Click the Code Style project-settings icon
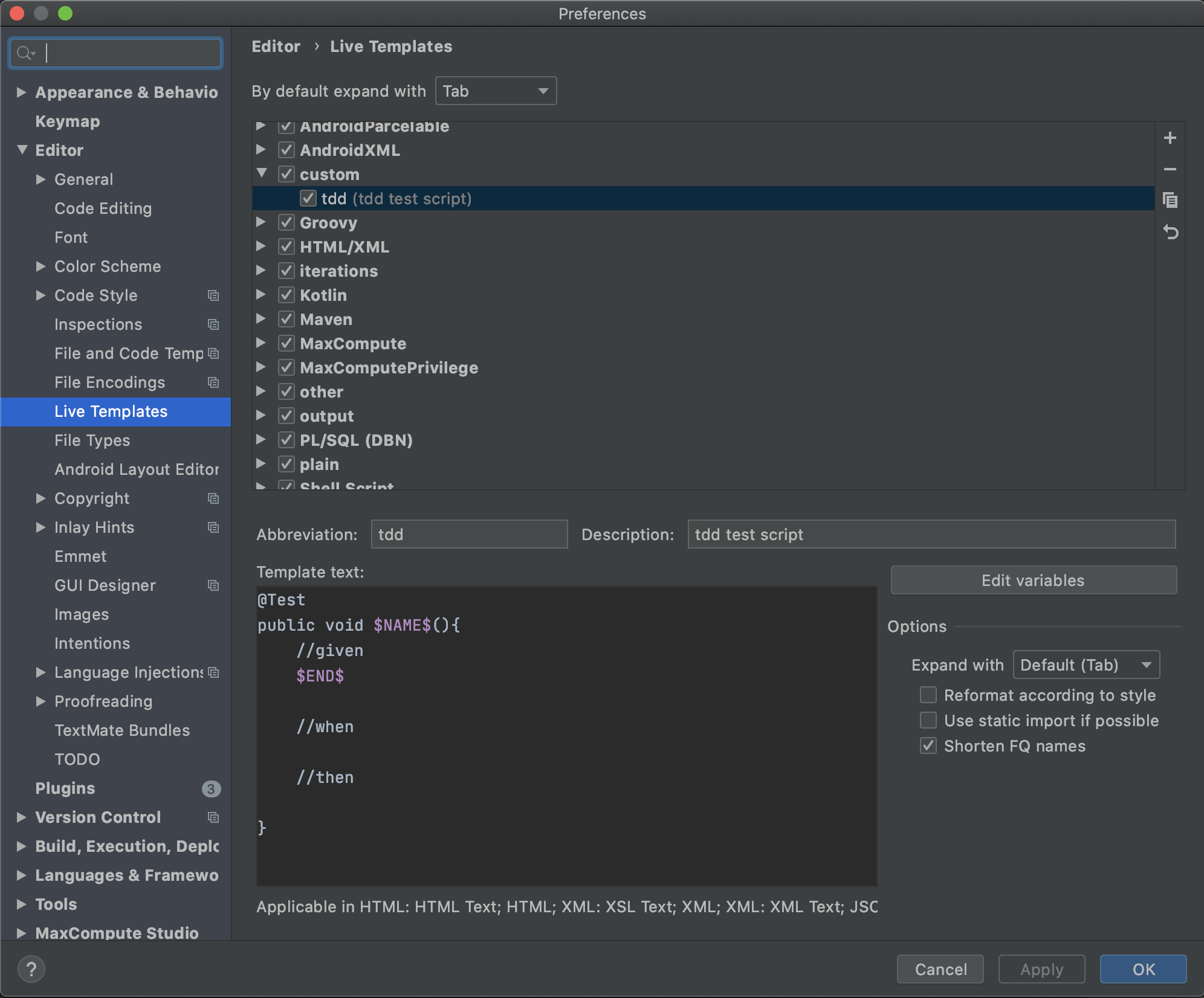This screenshot has height=998, width=1204. (x=213, y=295)
